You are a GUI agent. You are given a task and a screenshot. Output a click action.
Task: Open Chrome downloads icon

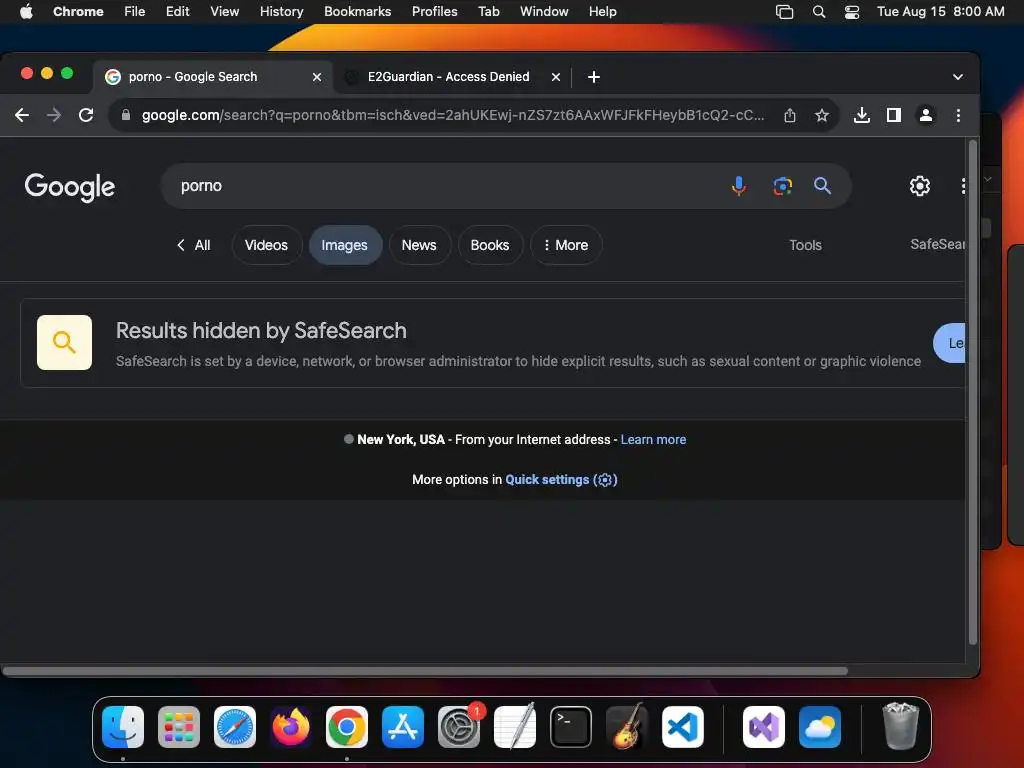[x=861, y=116]
